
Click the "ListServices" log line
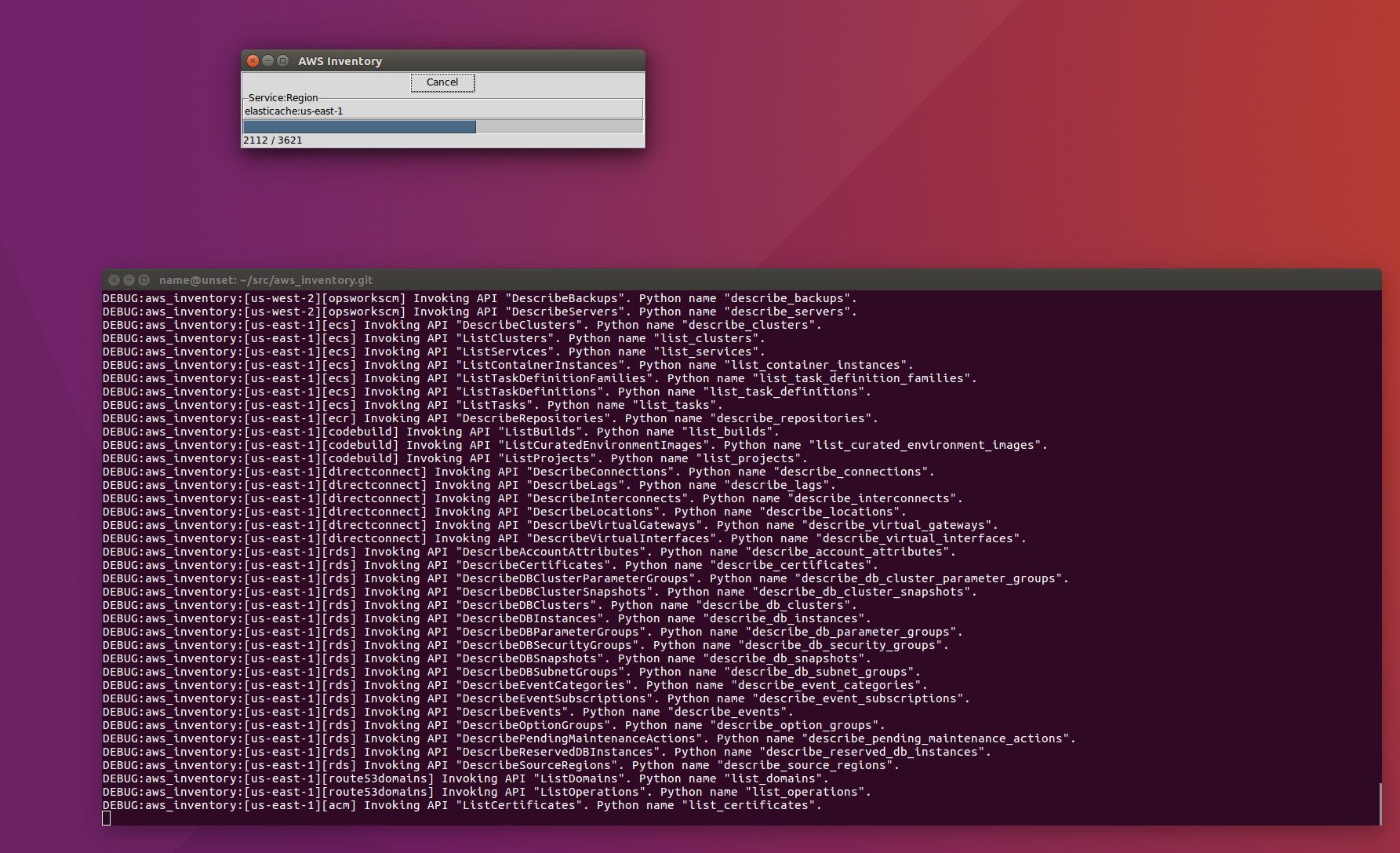point(434,352)
